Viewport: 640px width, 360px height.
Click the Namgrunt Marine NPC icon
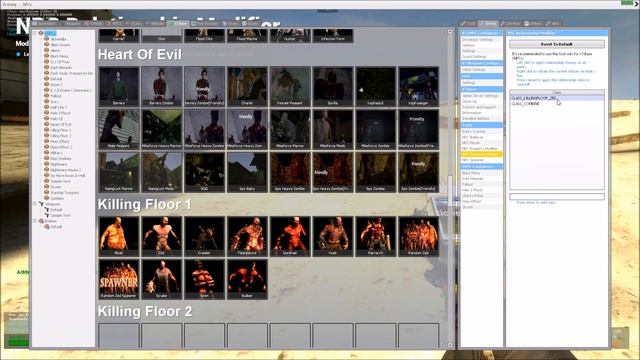119,172
